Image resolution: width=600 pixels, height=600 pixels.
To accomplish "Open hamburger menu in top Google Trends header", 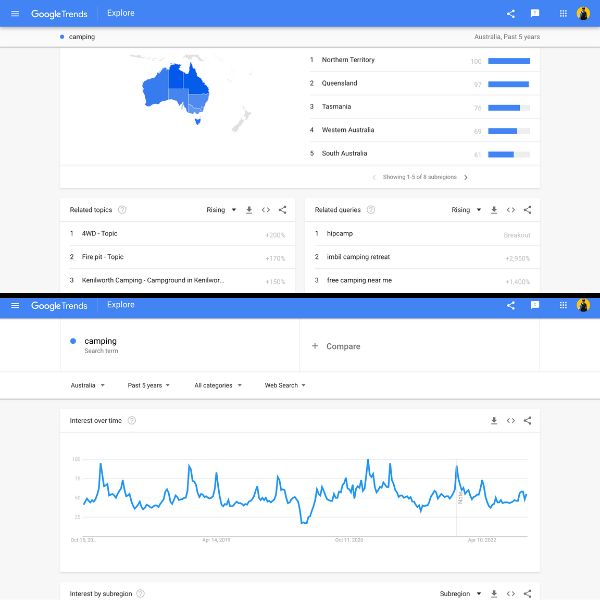I will coord(15,14).
